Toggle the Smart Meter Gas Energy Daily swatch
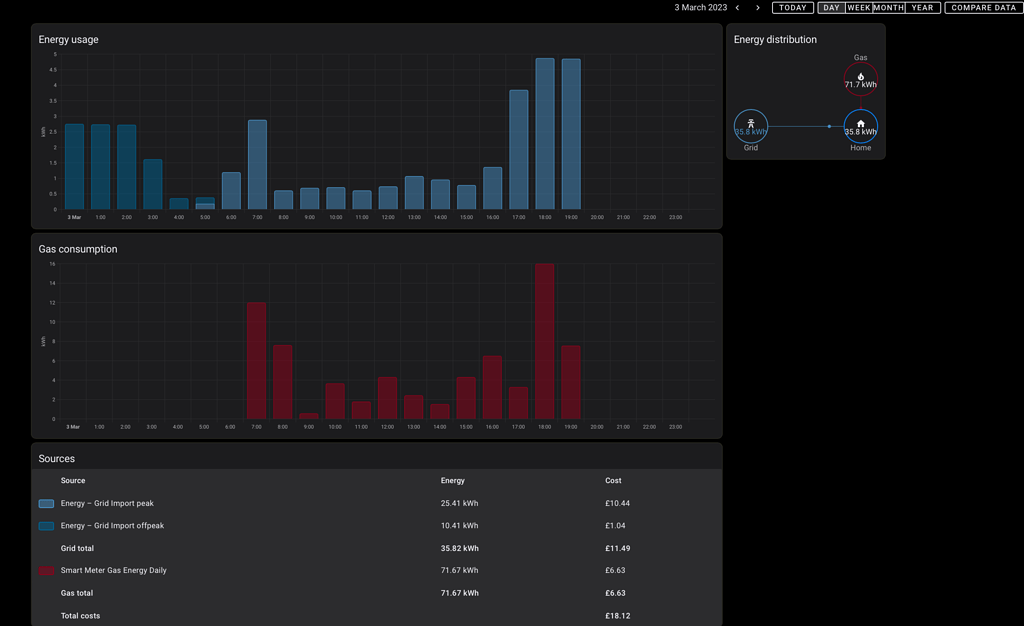Image resolution: width=1024 pixels, height=626 pixels. point(45,570)
